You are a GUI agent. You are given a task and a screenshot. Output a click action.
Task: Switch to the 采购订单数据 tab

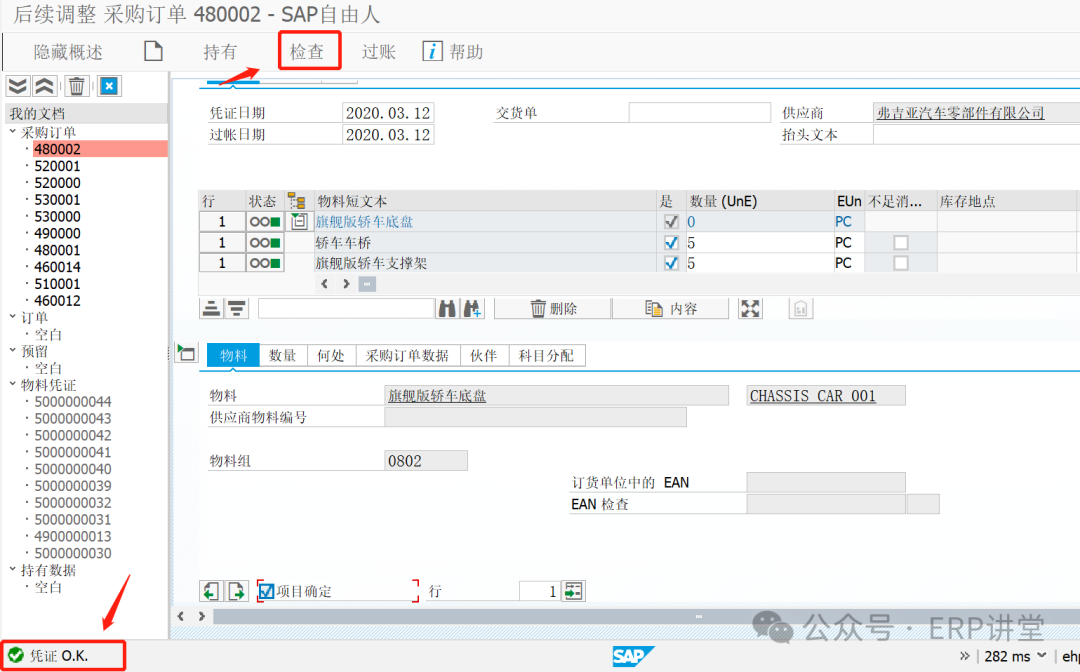point(407,355)
